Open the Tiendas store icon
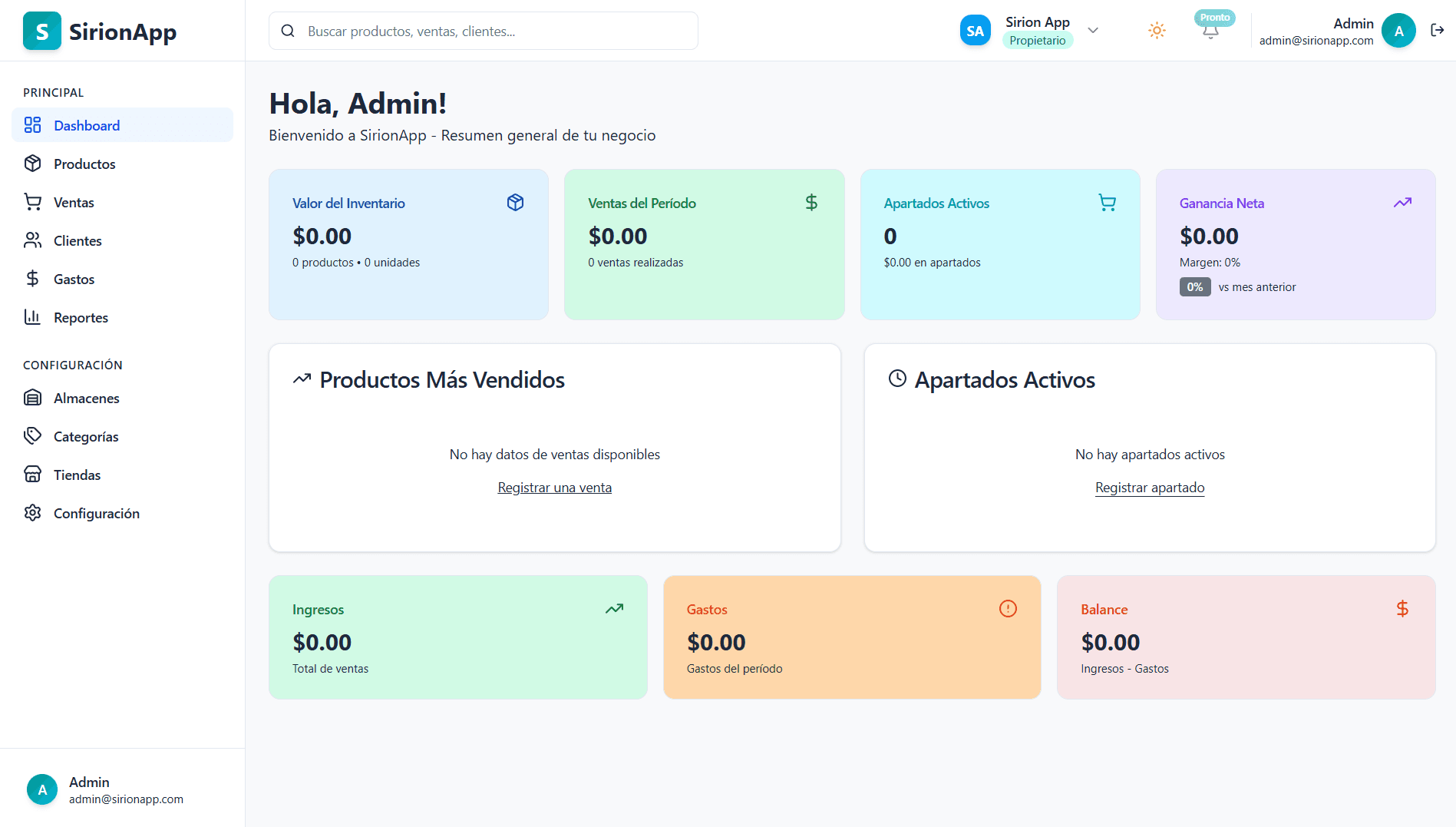 pos(32,475)
